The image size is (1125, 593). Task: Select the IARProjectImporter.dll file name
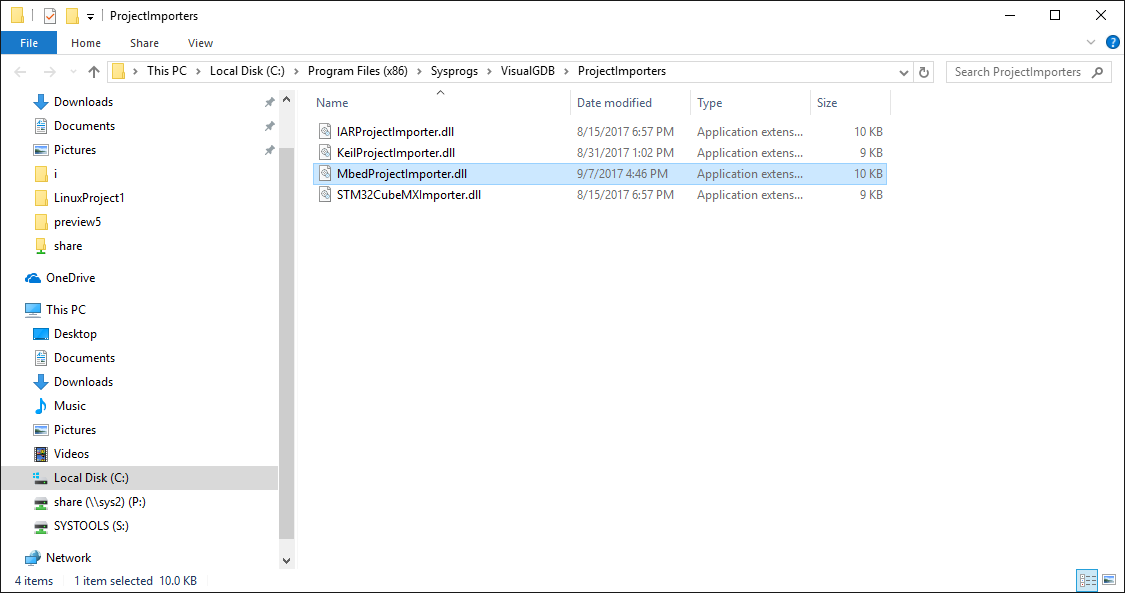(x=395, y=132)
